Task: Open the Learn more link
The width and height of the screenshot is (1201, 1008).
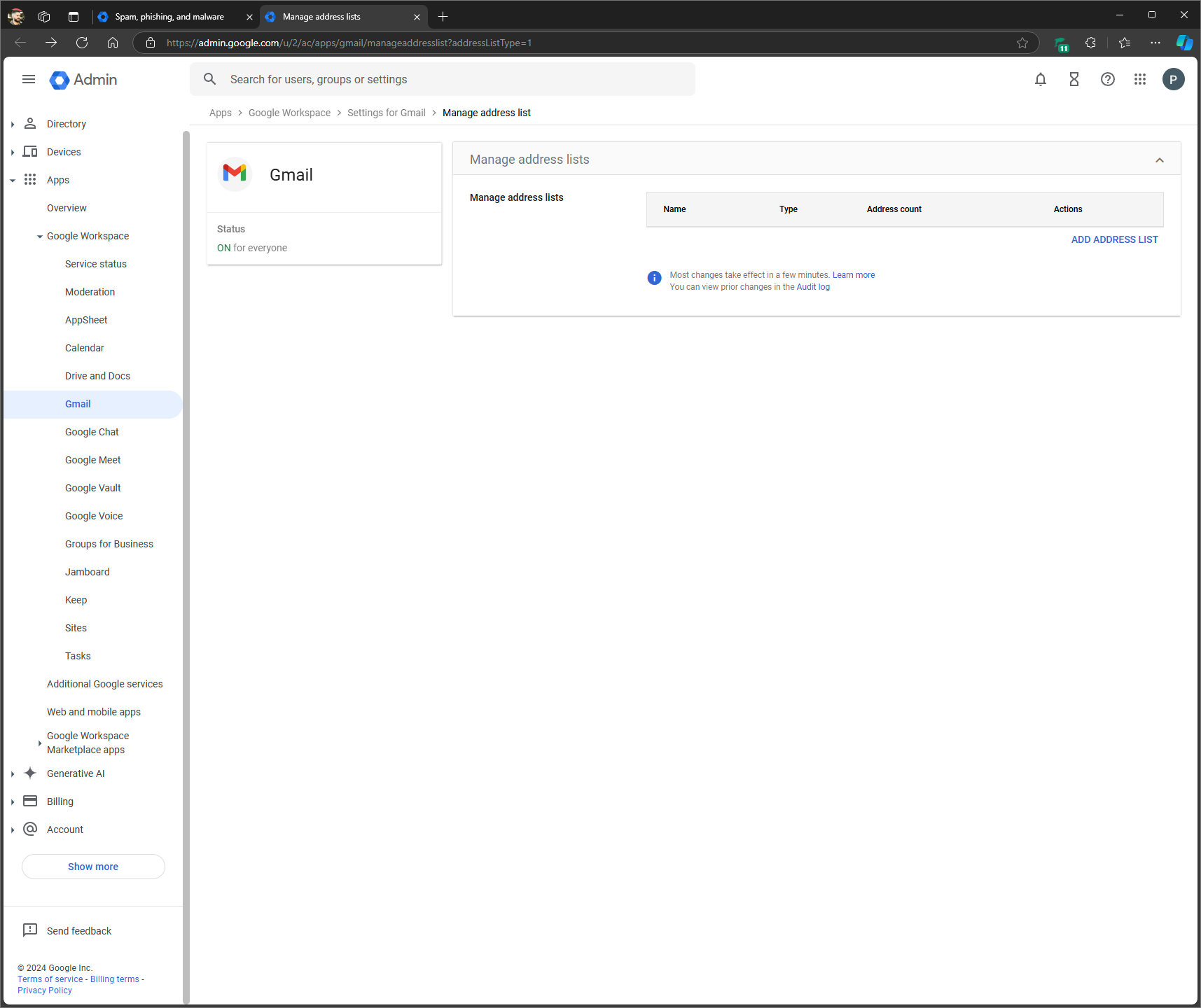Action: [x=854, y=275]
